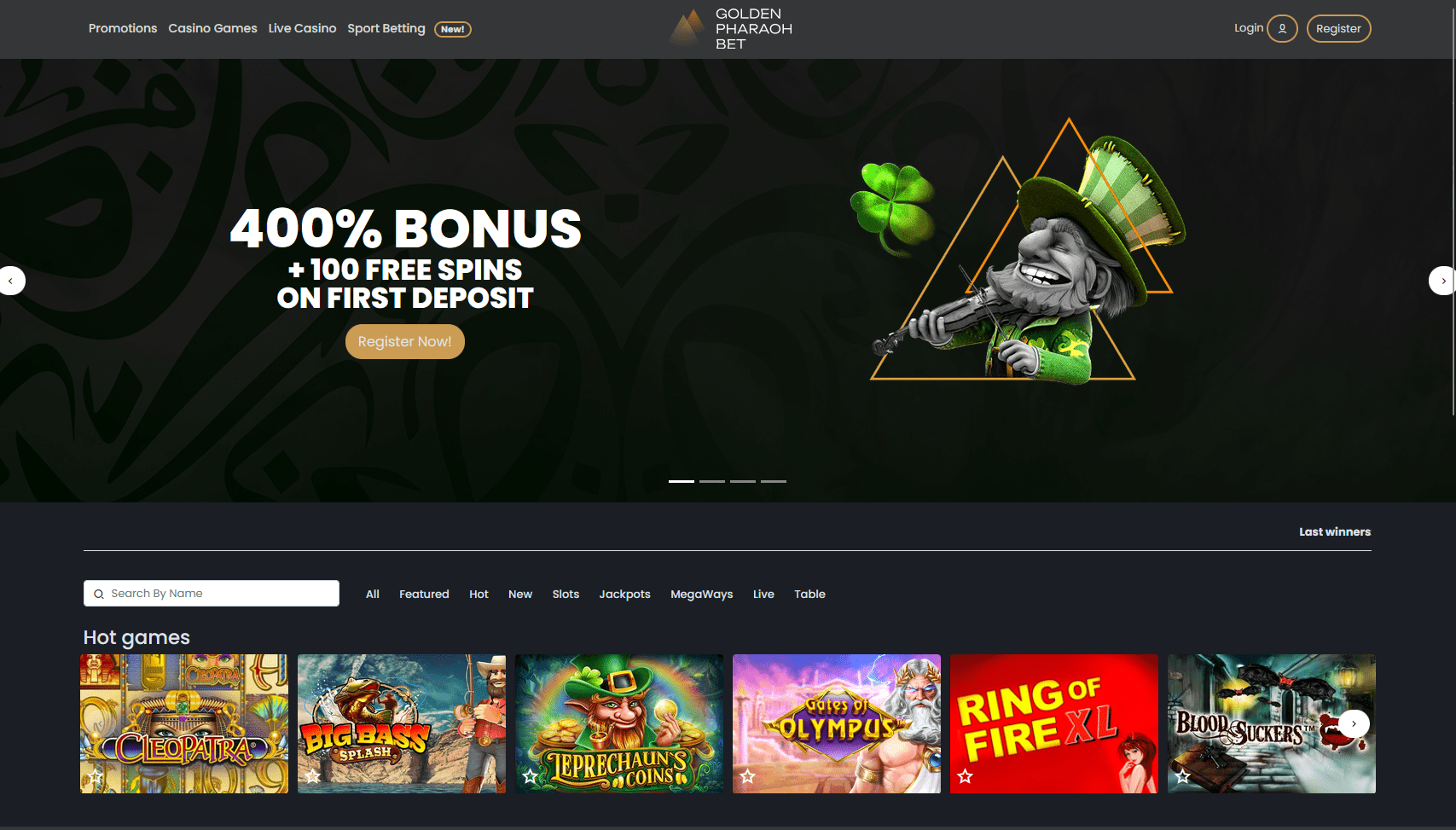The width and height of the screenshot is (1456, 830).
Task: Click the Golden Pharaoh Bet pyramid logo
Action: click(x=687, y=28)
